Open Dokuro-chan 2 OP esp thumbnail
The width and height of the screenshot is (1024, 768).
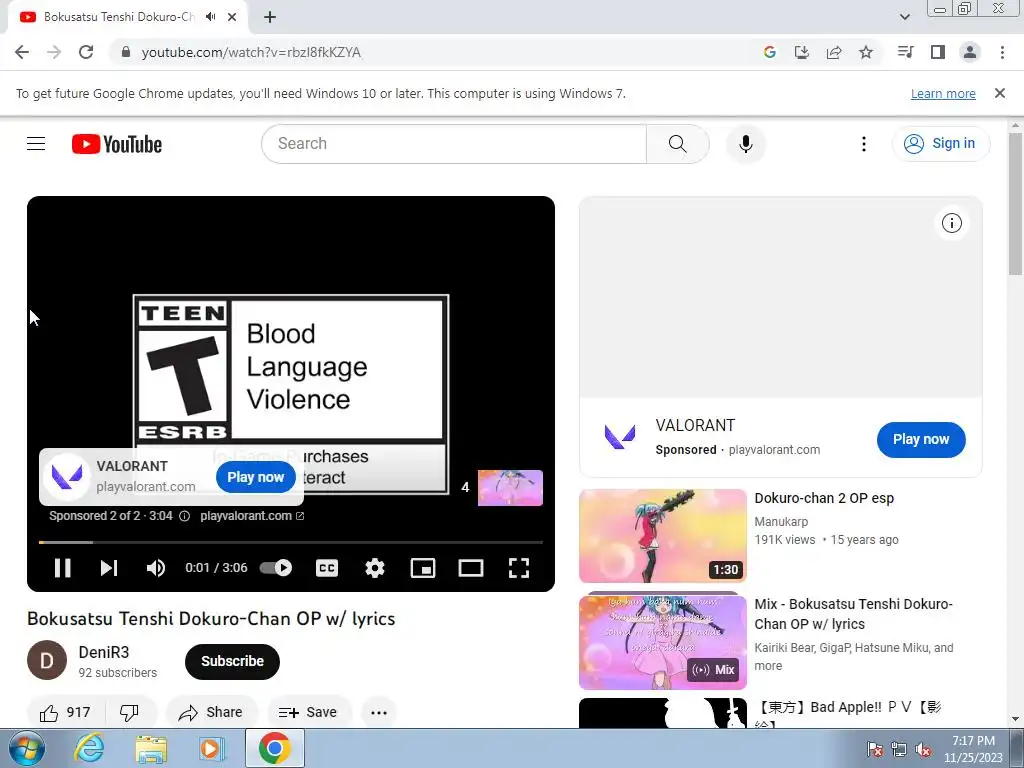[662, 536]
